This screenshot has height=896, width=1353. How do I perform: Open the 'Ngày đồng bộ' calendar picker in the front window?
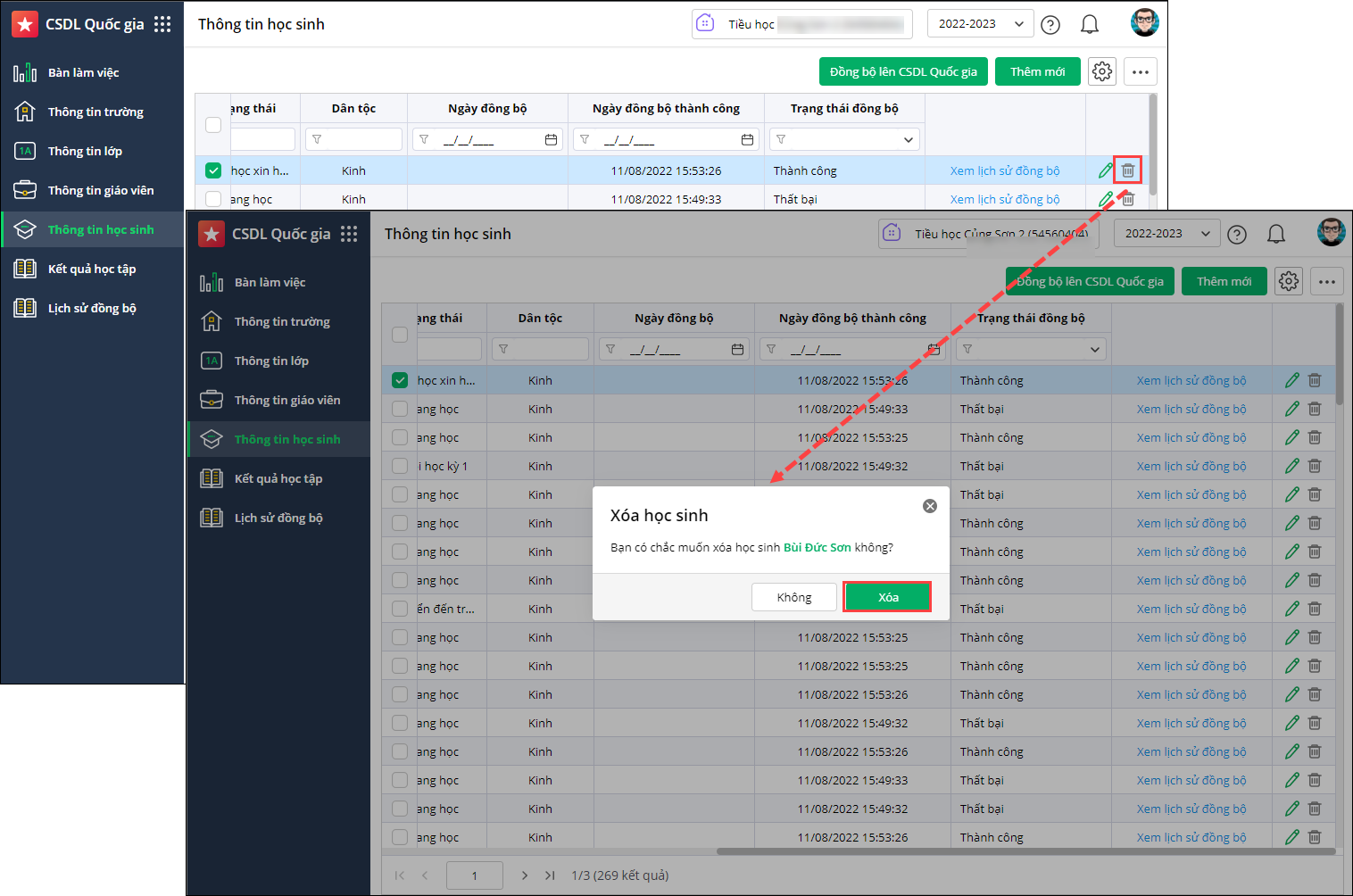click(737, 349)
